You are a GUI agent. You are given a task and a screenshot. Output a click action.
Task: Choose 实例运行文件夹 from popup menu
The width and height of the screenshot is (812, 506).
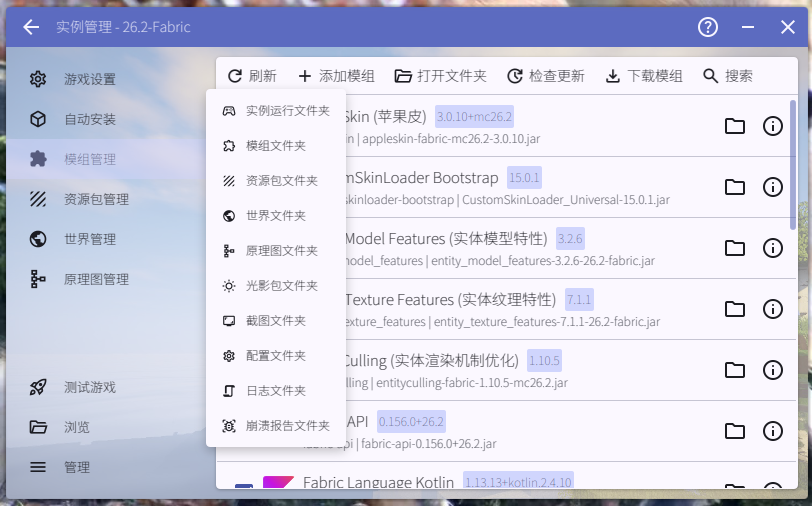[276, 111]
